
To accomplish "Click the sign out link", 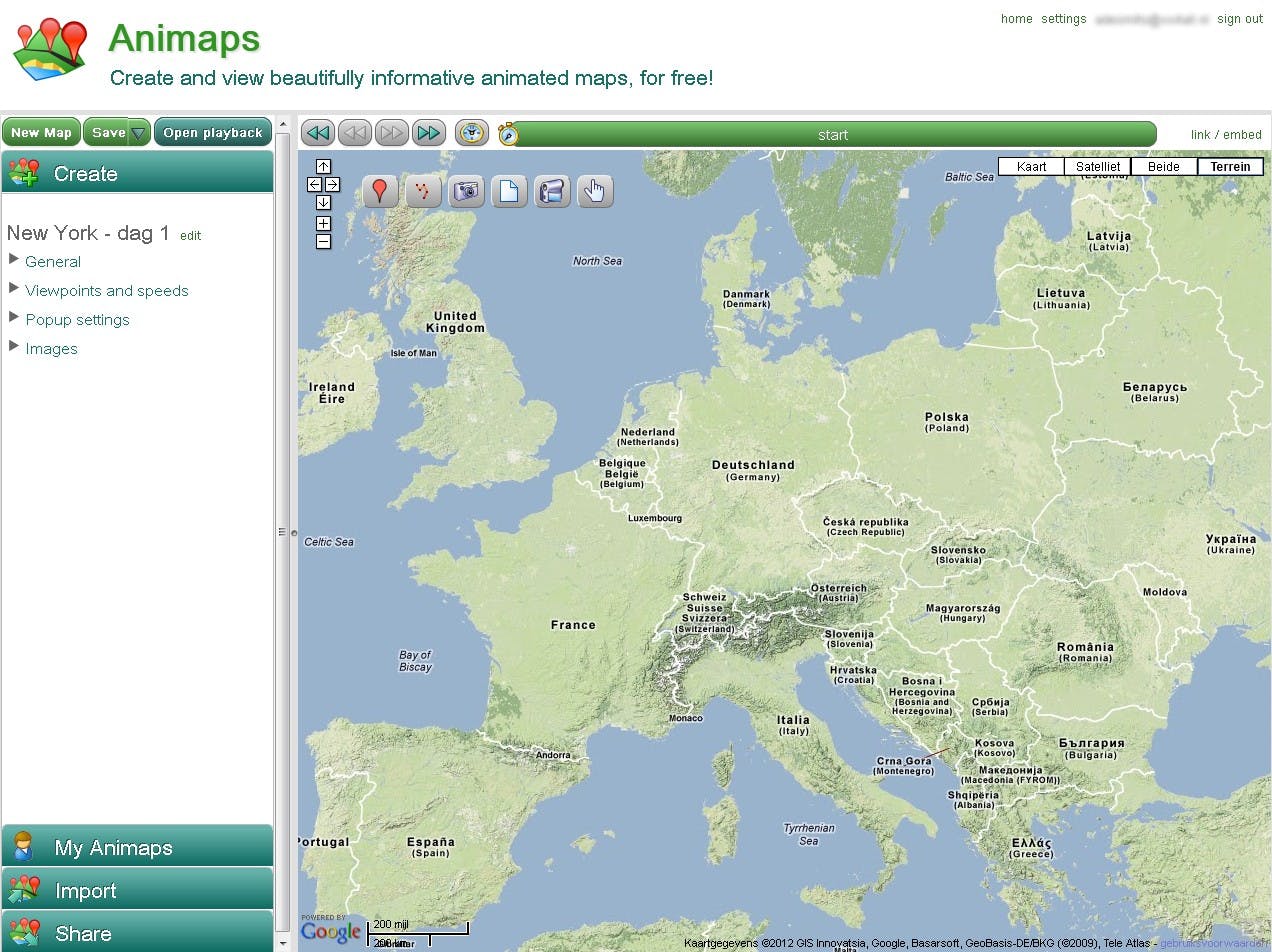I will pyautogui.click(x=1240, y=19).
